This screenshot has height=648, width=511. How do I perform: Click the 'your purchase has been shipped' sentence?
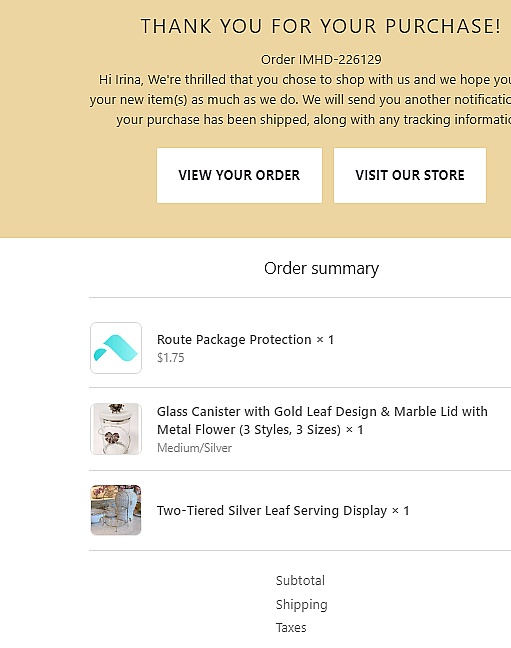pos(313,120)
